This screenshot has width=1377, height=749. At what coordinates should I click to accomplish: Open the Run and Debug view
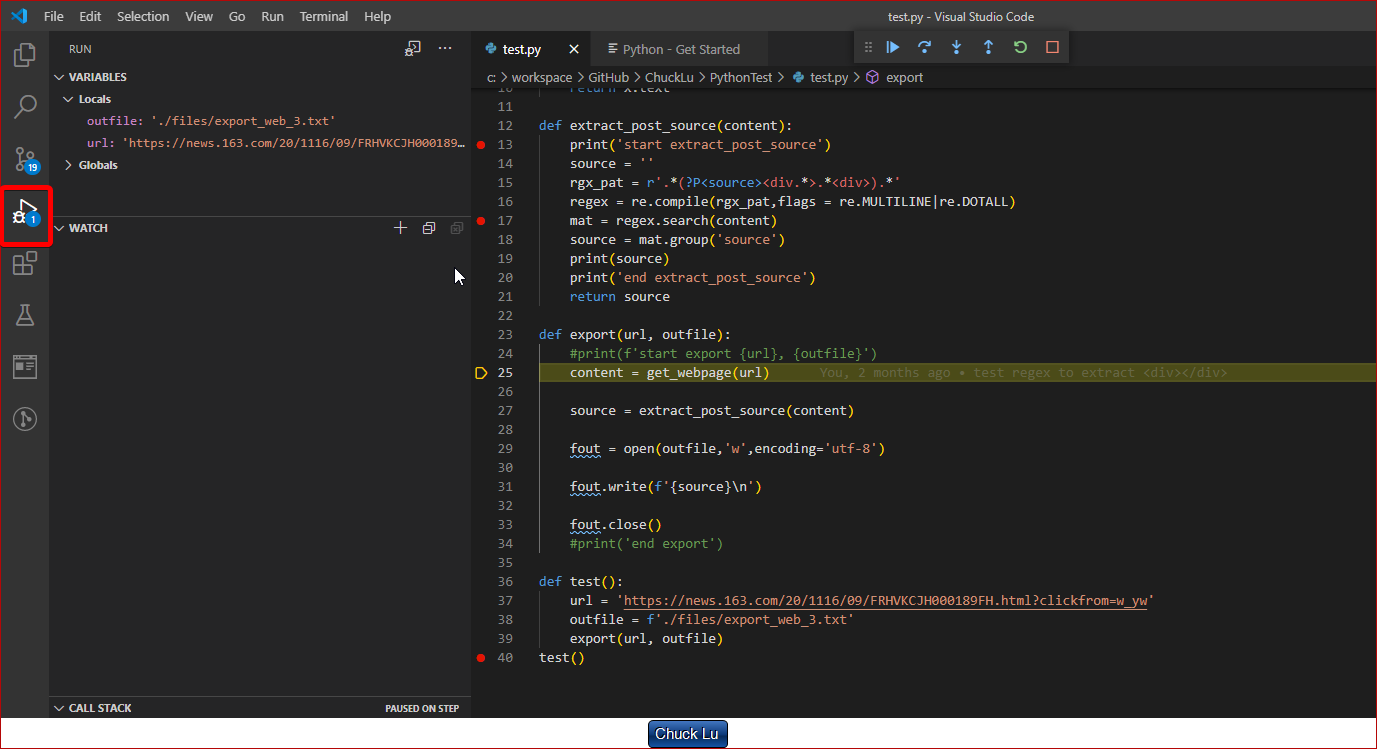coord(25,212)
